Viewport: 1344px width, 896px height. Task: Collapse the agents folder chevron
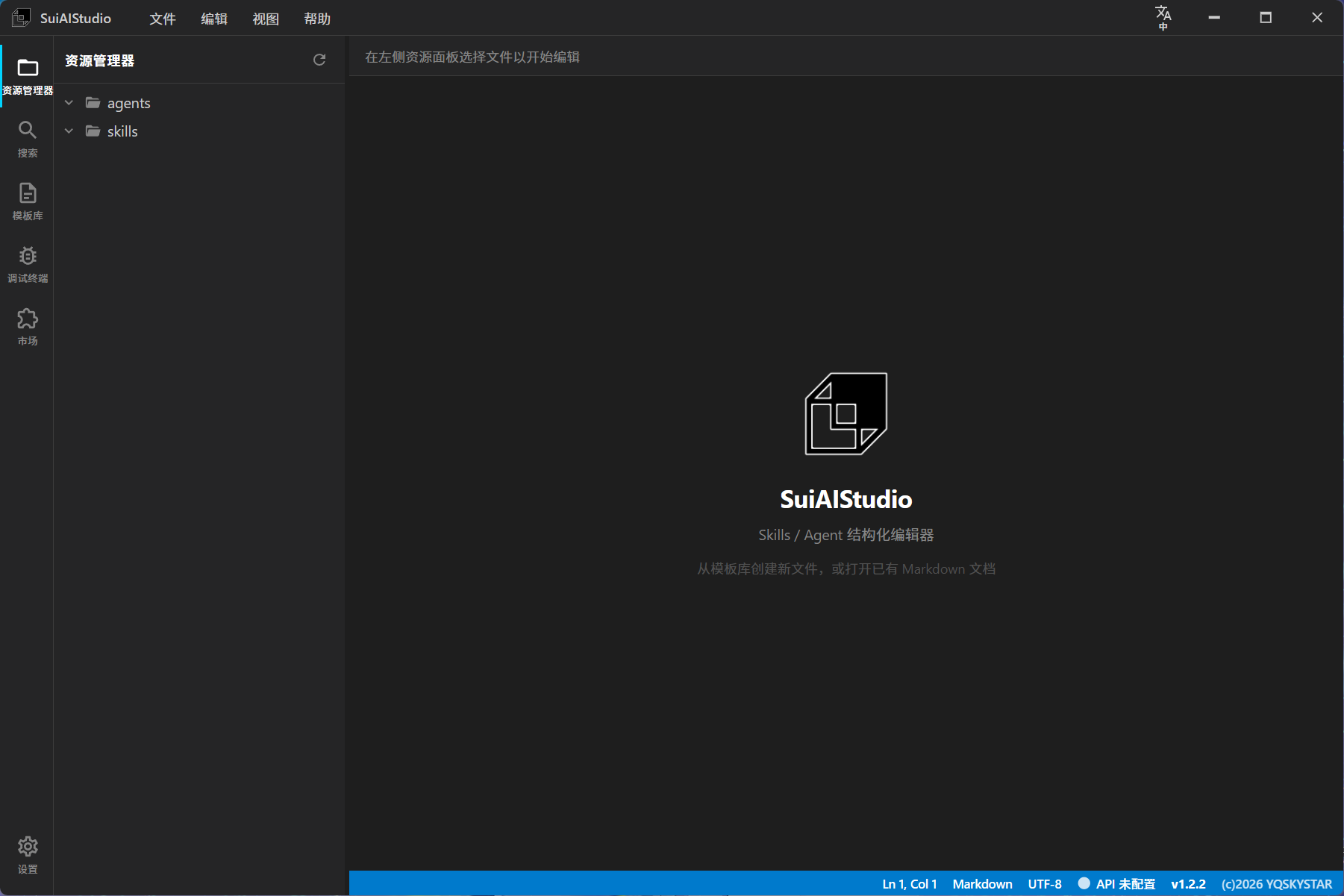point(69,103)
